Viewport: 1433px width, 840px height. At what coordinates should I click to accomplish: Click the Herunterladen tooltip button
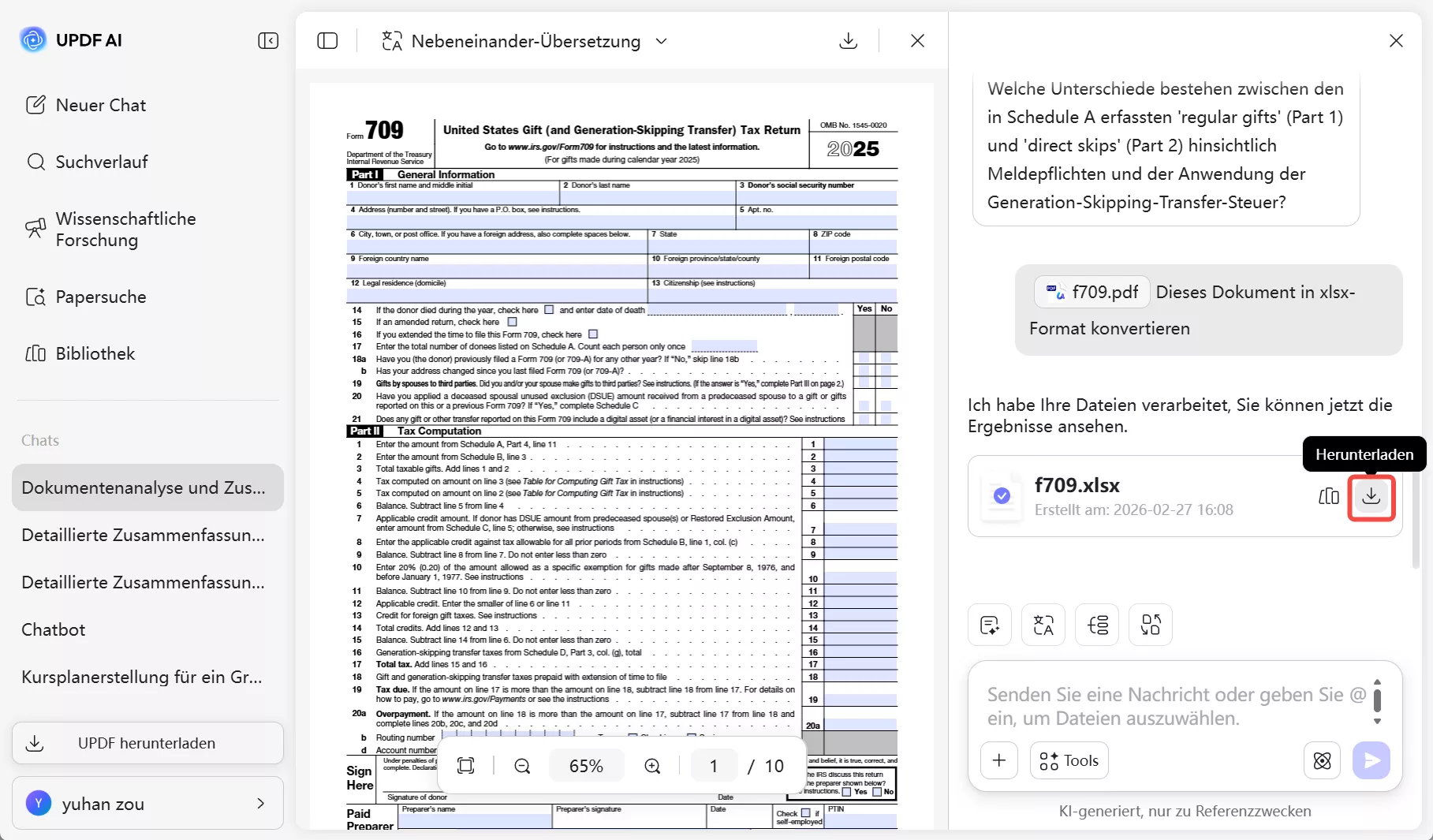point(1363,454)
